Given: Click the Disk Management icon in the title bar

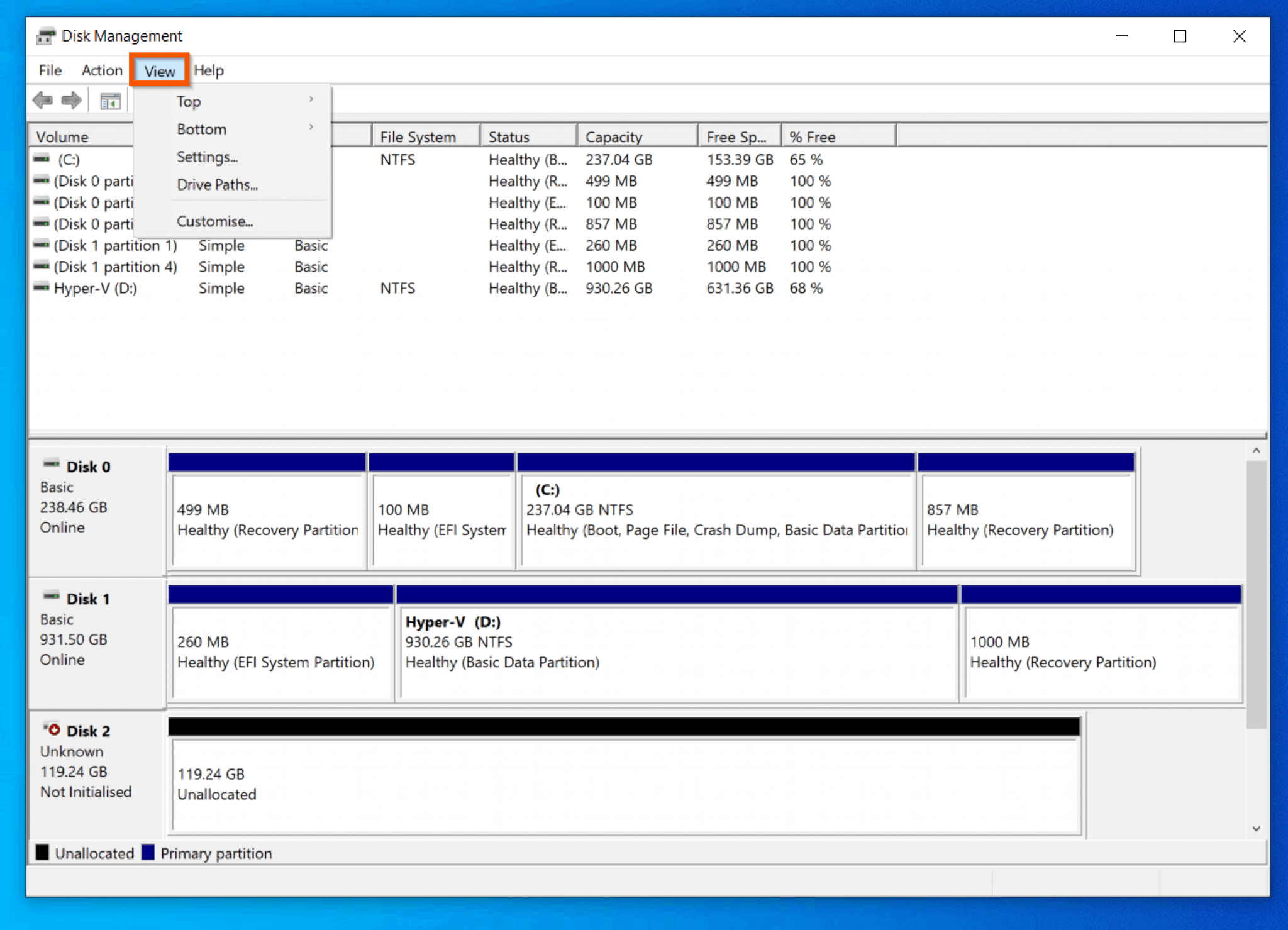Looking at the screenshot, I should [x=45, y=36].
